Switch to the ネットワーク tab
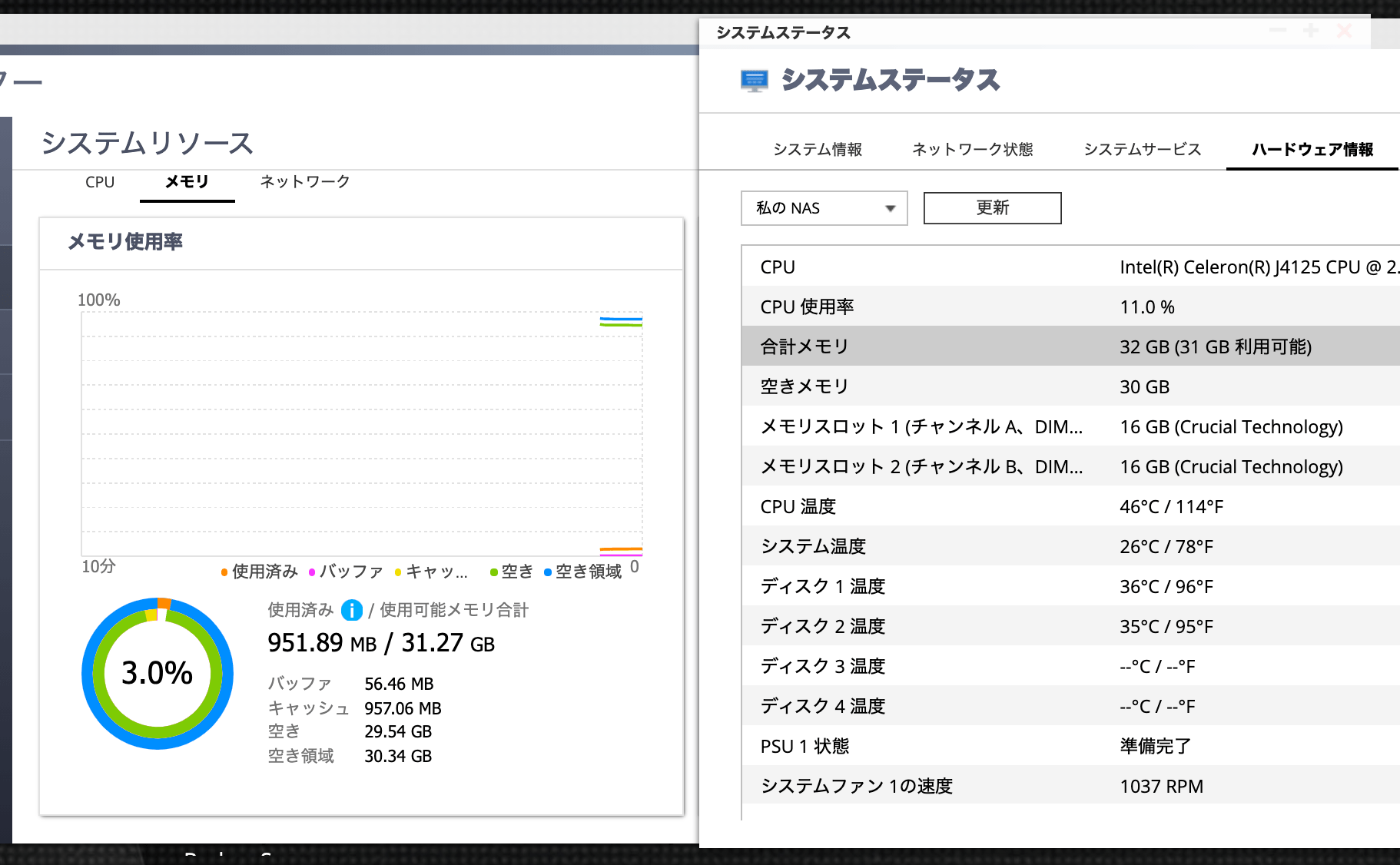Viewport: 1400px width, 865px height. pyautogui.click(x=303, y=182)
